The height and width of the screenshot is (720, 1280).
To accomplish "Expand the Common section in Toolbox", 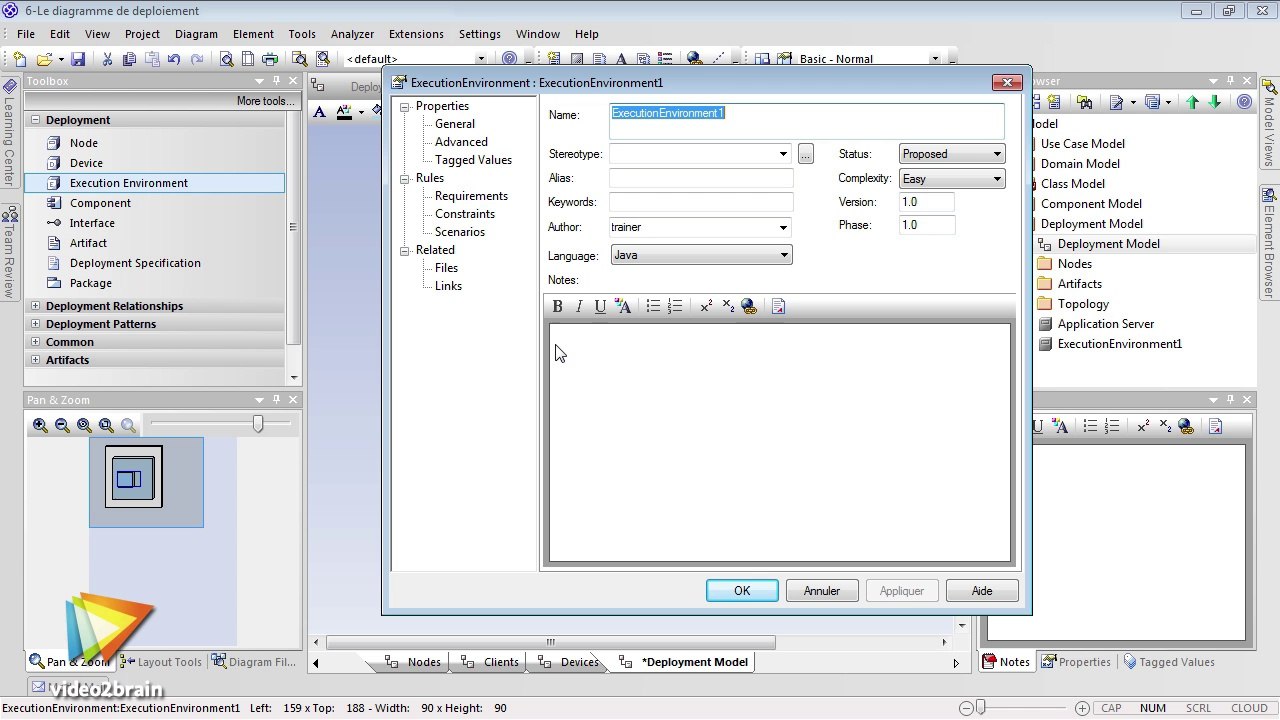I will 36,342.
